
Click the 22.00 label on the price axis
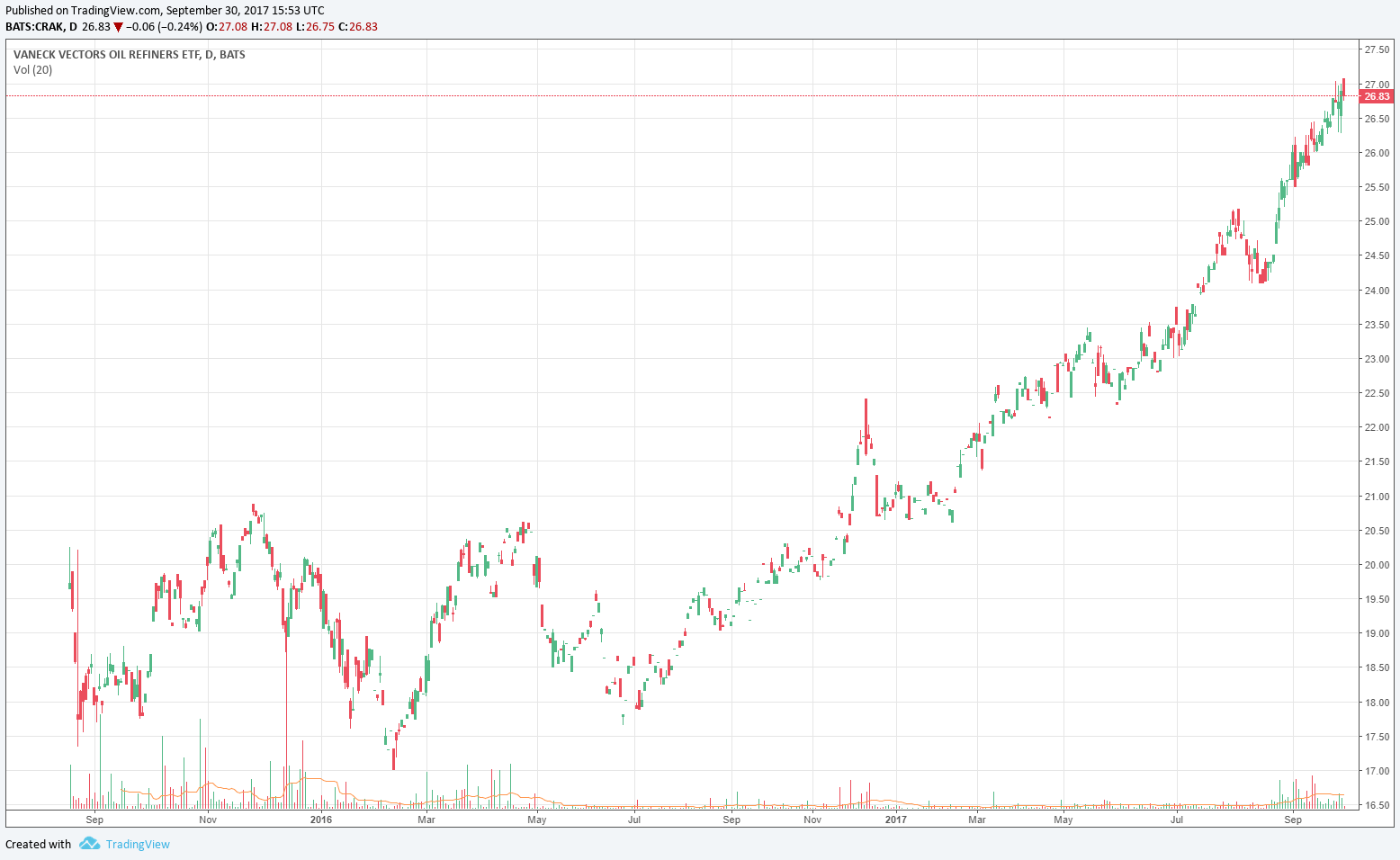(1376, 427)
